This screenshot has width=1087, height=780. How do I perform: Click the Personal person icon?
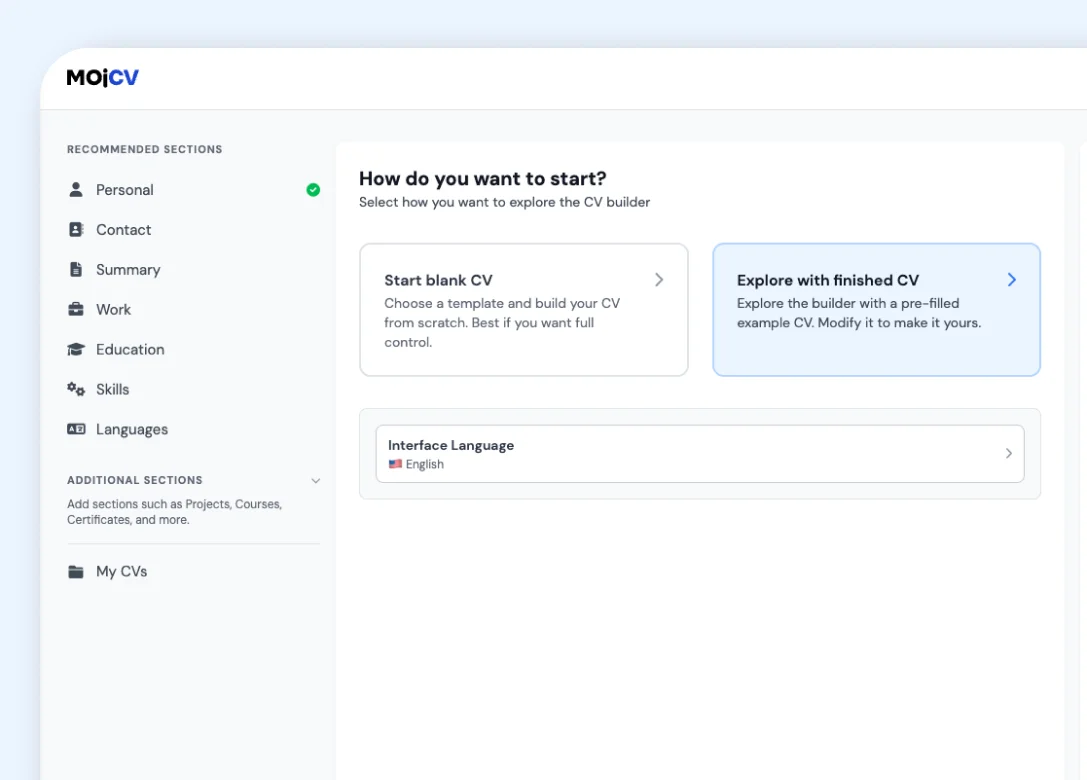(76, 189)
